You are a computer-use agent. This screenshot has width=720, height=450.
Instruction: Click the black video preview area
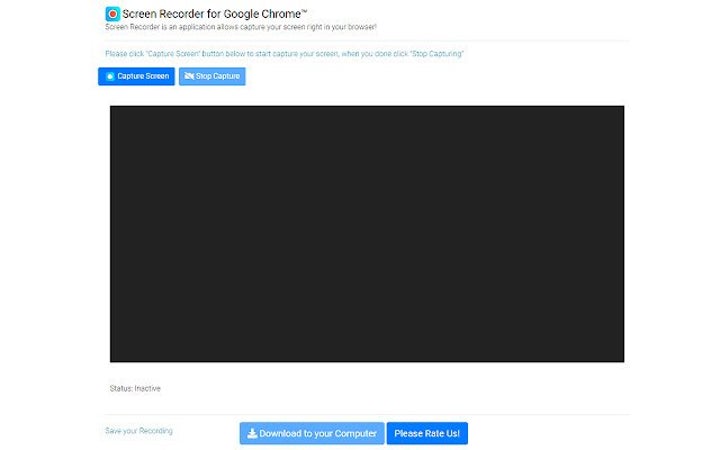point(366,233)
